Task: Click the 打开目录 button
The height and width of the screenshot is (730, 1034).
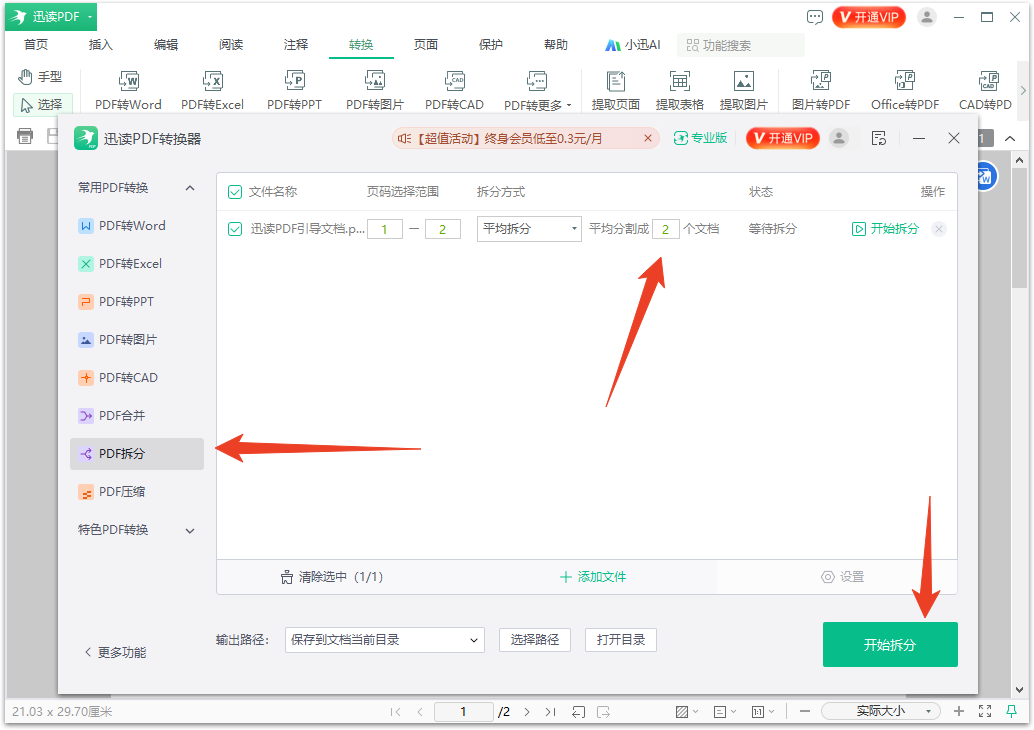Action: [x=621, y=640]
